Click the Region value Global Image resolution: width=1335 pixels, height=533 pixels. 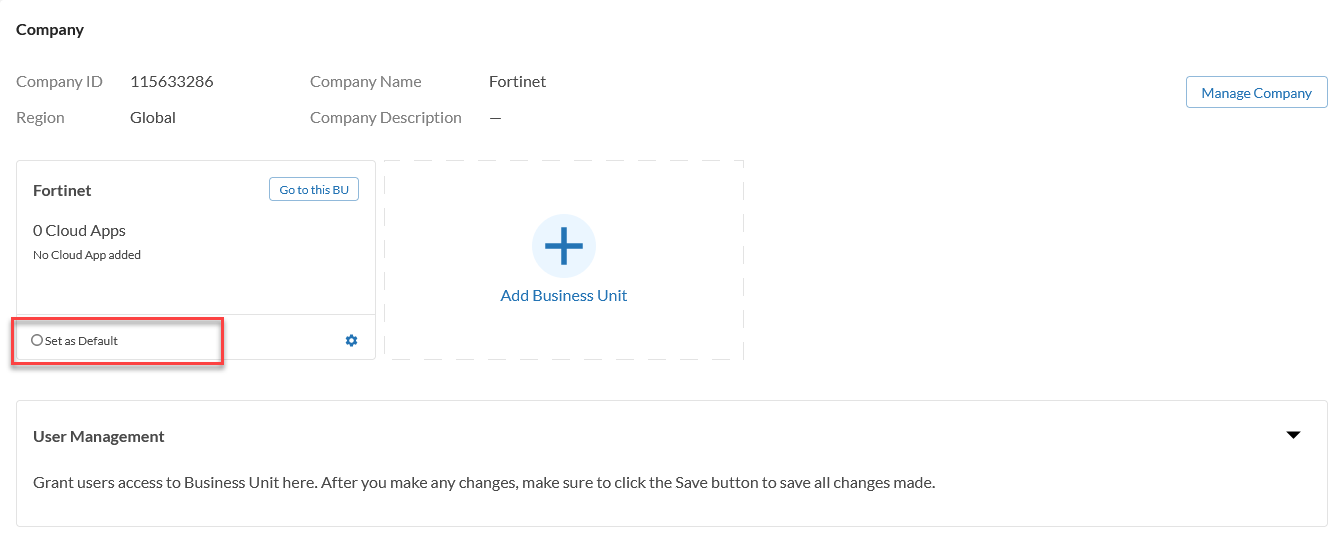pyautogui.click(x=153, y=118)
